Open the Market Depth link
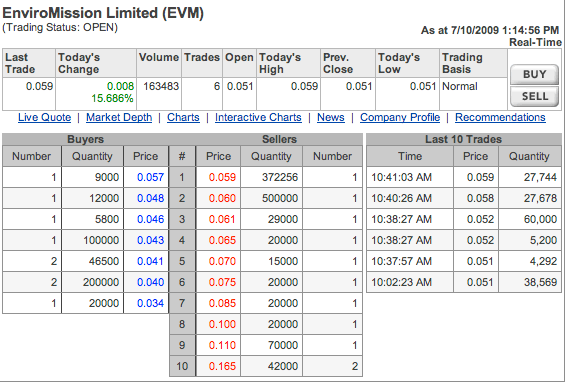Screen dimensions: 565x383 [x=119, y=117]
